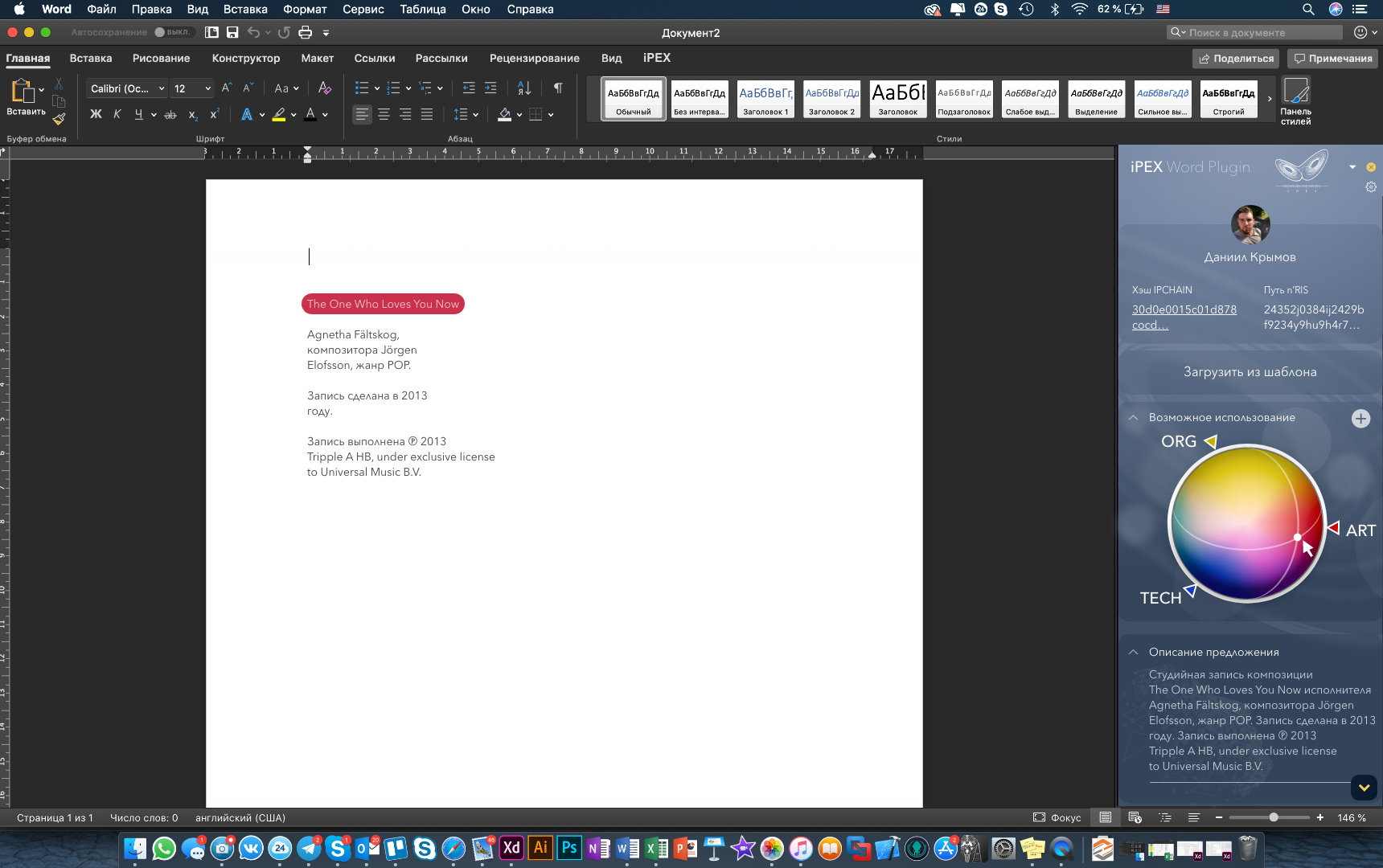Image resolution: width=1383 pixels, height=868 pixels.
Task: Click in the Поиск в документе field
Action: pos(1254,32)
